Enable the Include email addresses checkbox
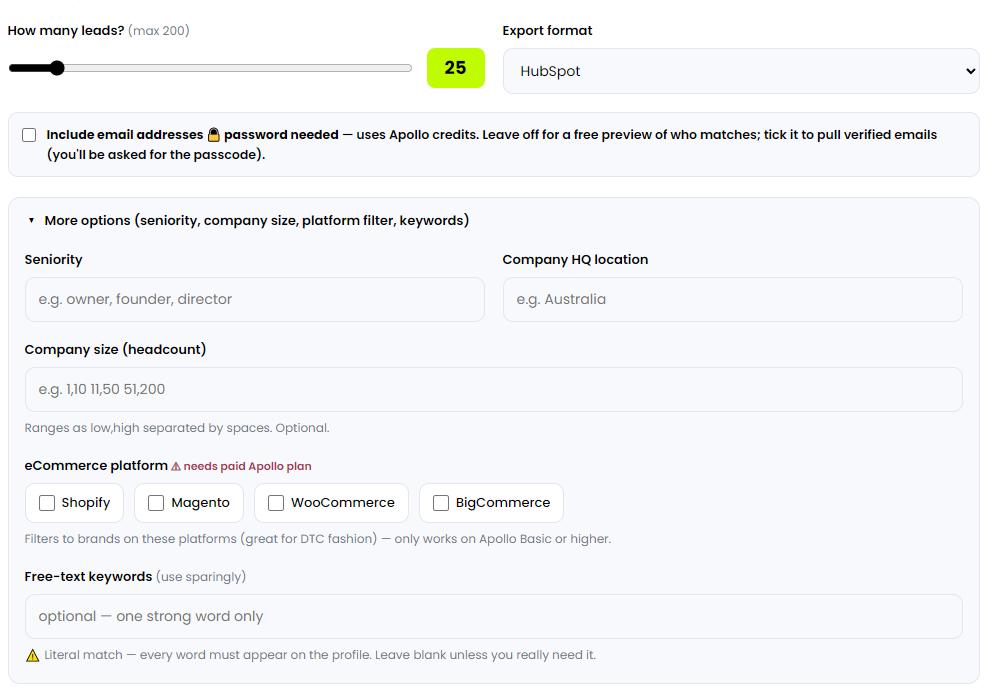Screen dimensions: 1005x692 (29, 135)
